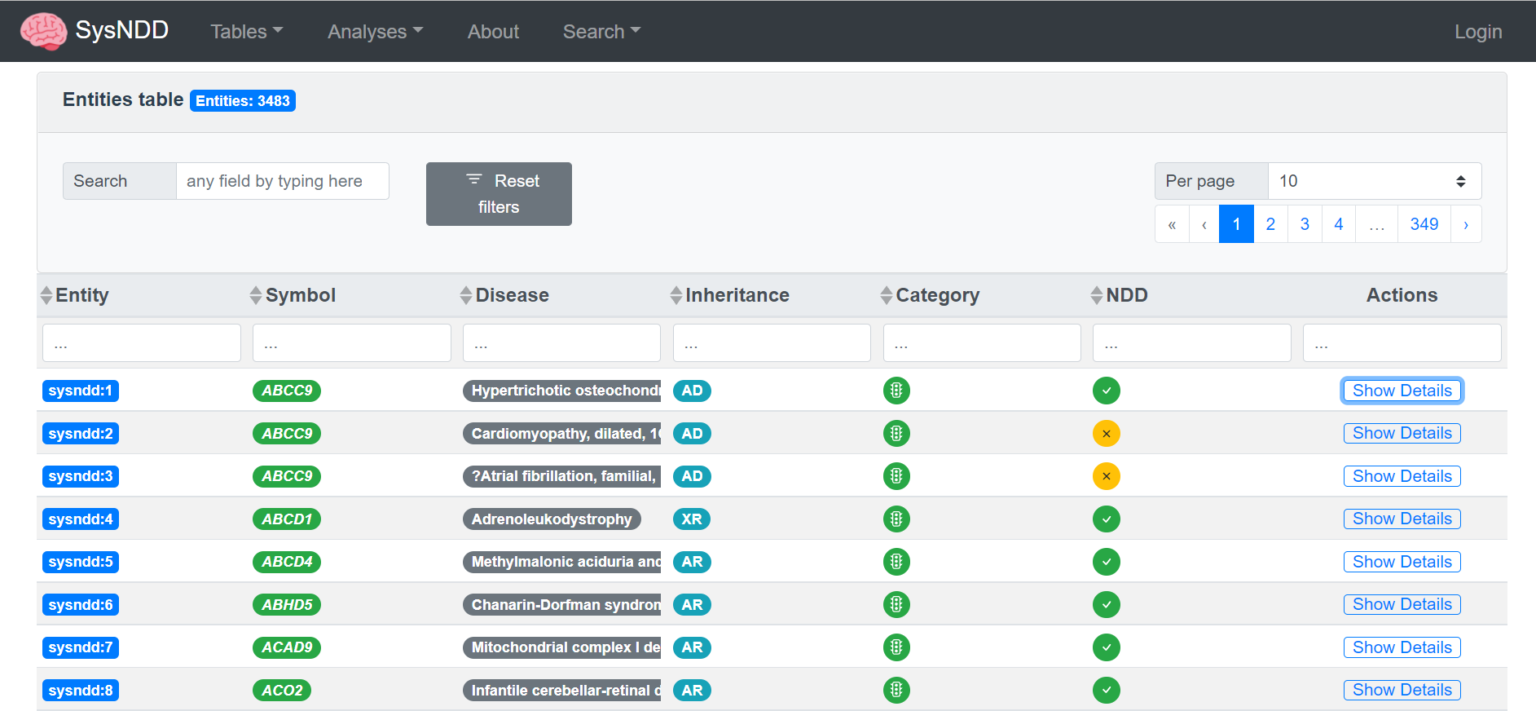The image size is (1536, 711).
Task: Click the green NDD checkmark for sysndd:4
Action: 1106,519
